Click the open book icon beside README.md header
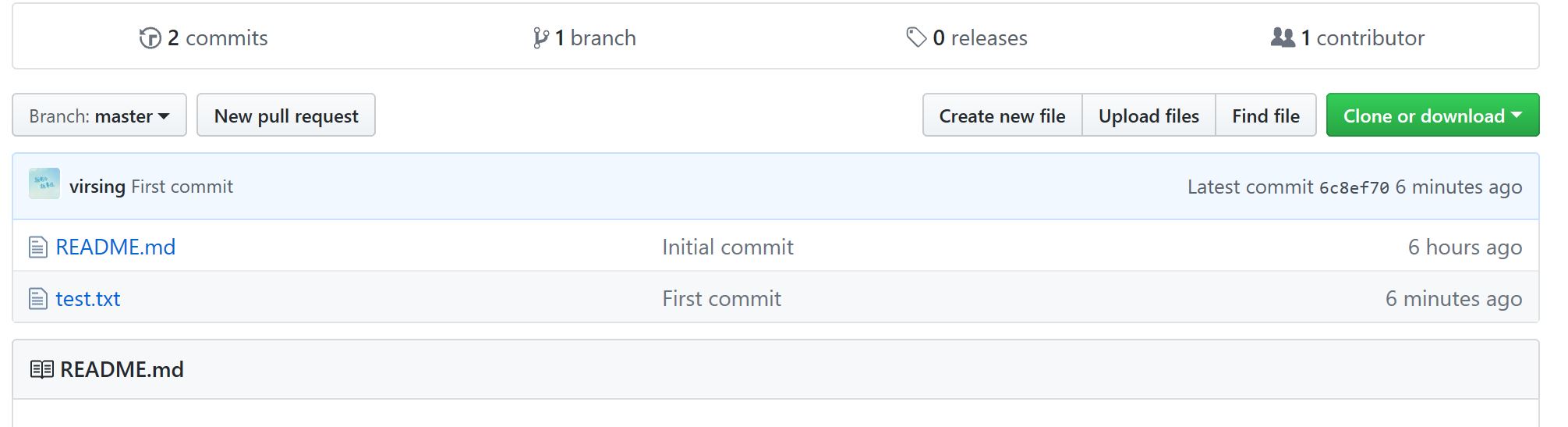The height and width of the screenshot is (427, 1568). [41, 369]
